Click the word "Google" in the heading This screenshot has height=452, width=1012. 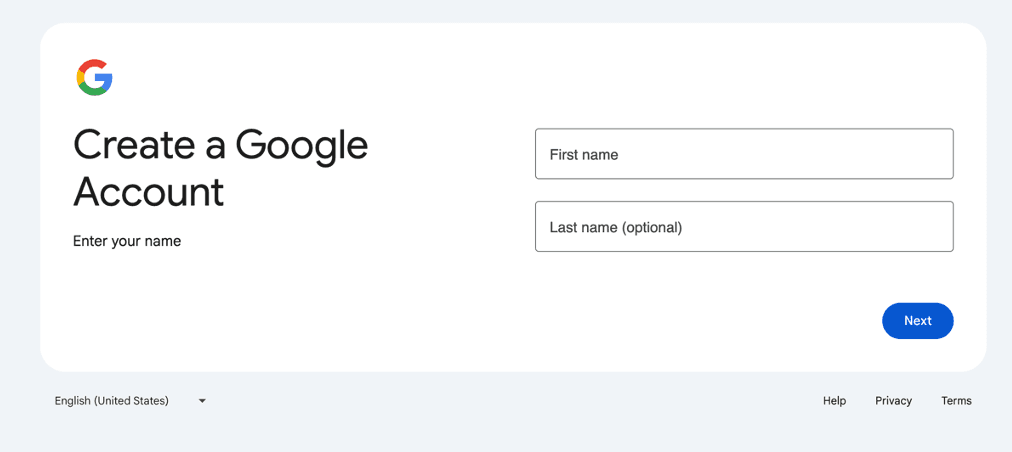[302, 146]
